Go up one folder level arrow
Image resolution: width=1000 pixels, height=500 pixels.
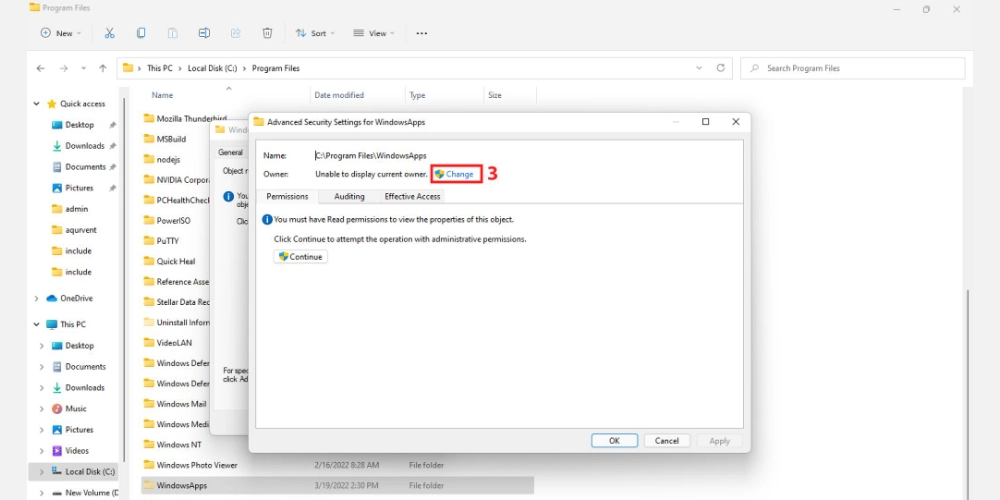[103, 68]
